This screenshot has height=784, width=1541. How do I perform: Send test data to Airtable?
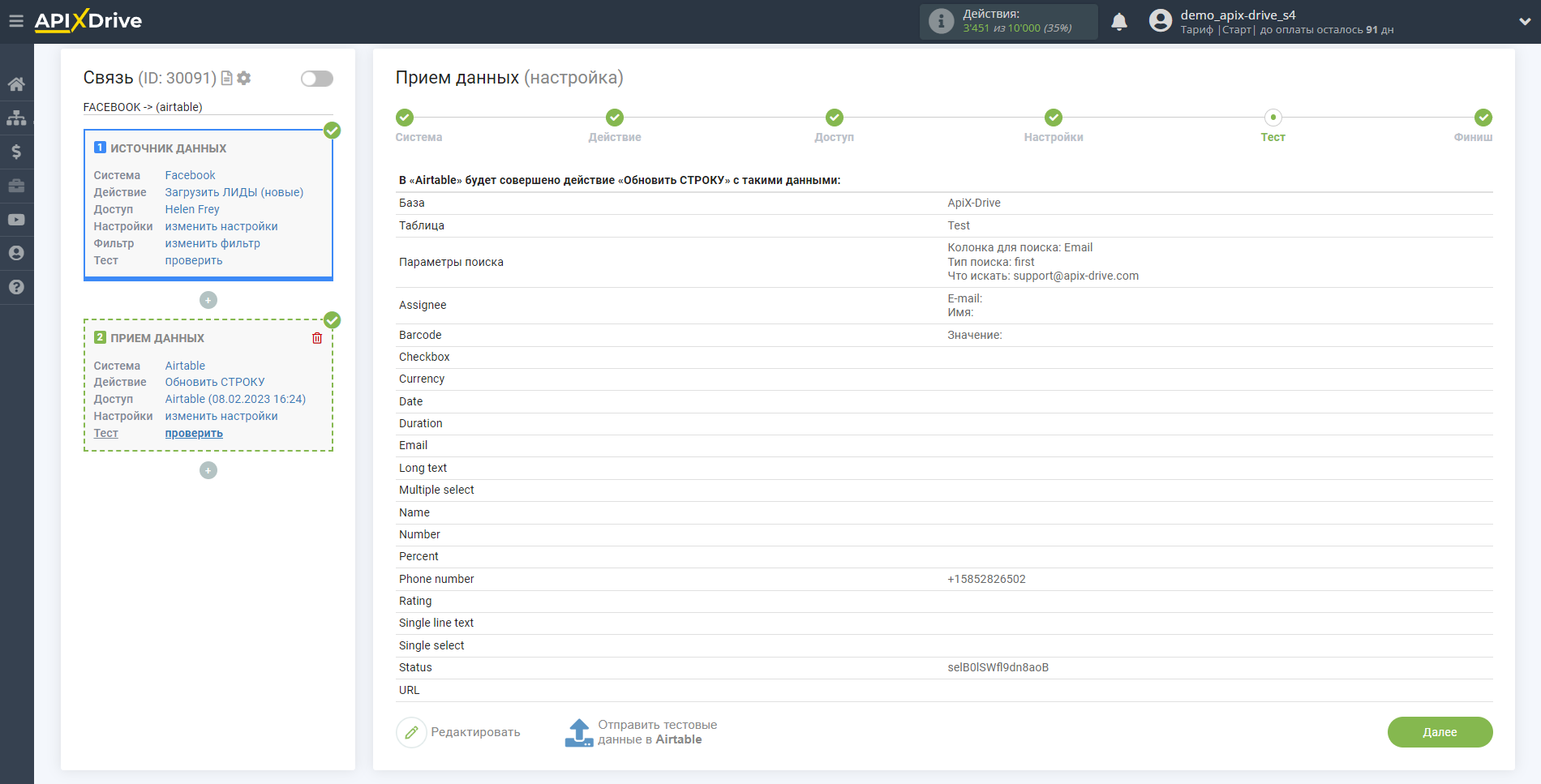point(641,732)
